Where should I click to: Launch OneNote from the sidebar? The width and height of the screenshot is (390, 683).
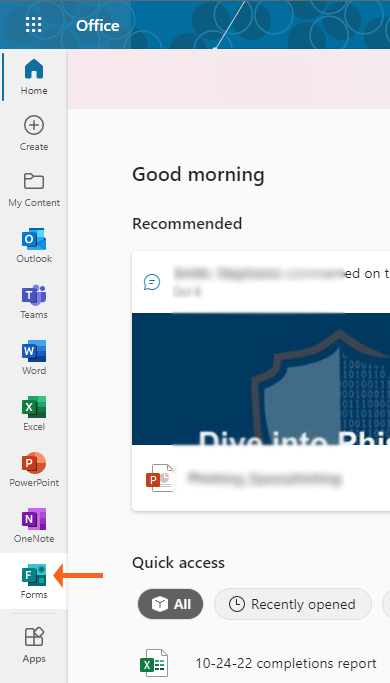[x=34, y=525]
